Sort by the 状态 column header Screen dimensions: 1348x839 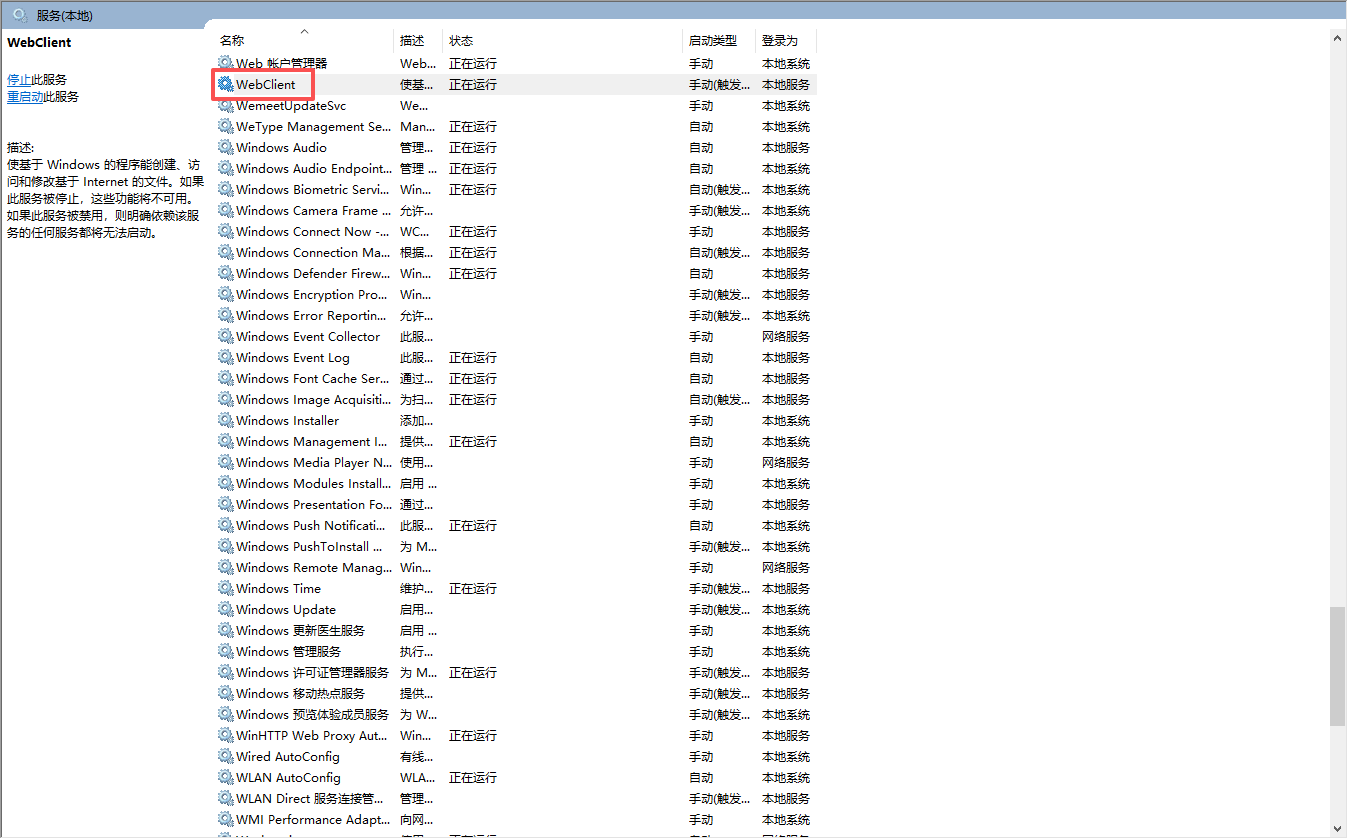tap(461, 41)
